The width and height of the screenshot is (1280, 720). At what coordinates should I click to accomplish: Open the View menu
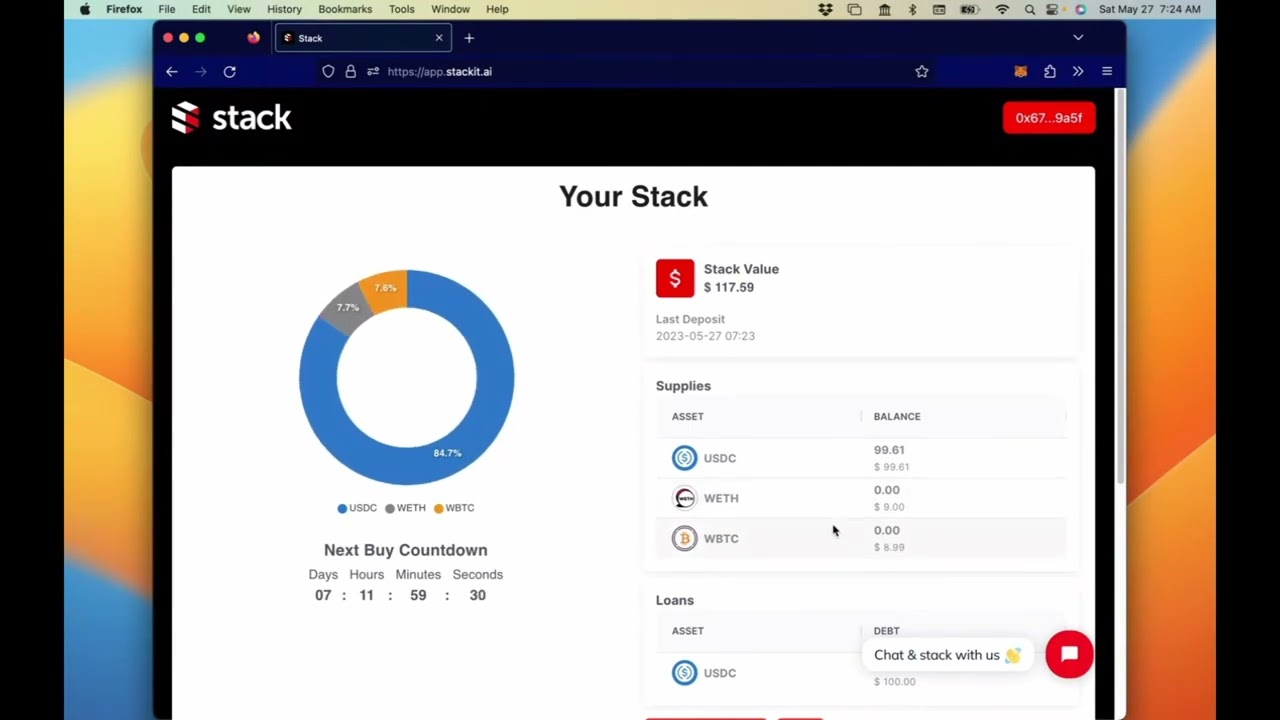(x=239, y=9)
